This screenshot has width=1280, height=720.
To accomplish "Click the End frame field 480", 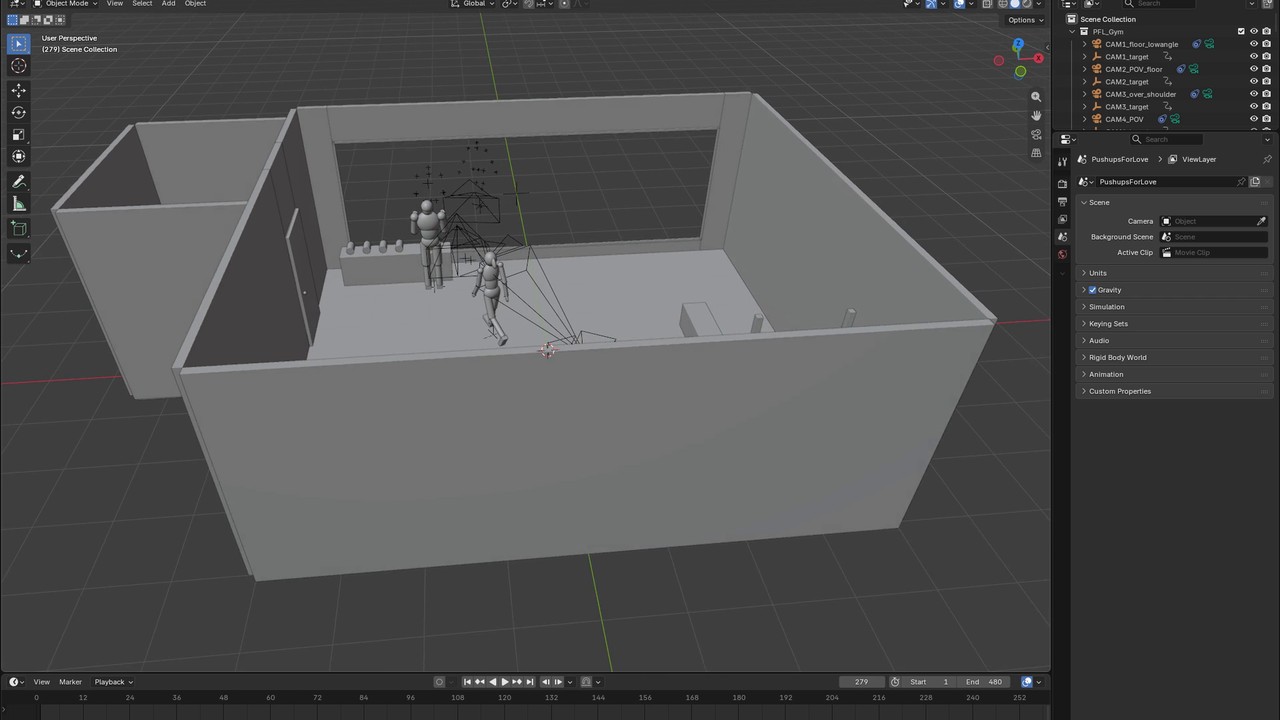I will coord(984,682).
